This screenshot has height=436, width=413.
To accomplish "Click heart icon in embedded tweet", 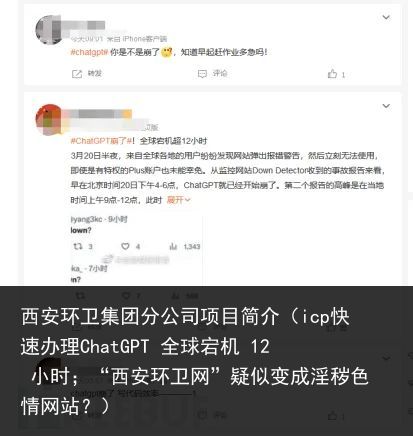I will pyautogui.click(x=125, y=247).
